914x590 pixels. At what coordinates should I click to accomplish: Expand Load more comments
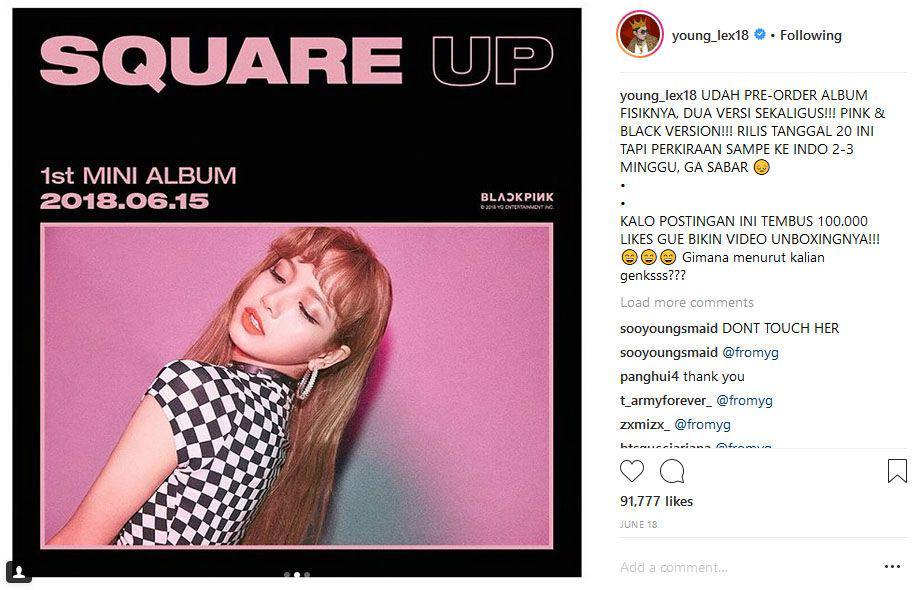pos(687,303)
